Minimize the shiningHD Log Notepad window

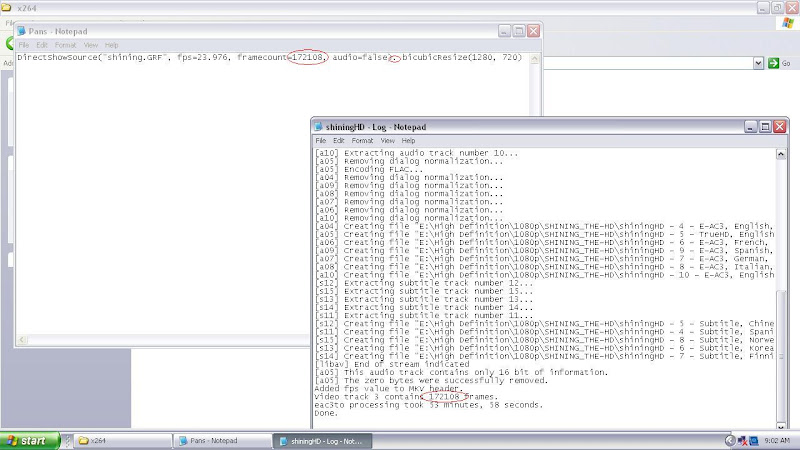pyautogui.click(x=750, y=127)
